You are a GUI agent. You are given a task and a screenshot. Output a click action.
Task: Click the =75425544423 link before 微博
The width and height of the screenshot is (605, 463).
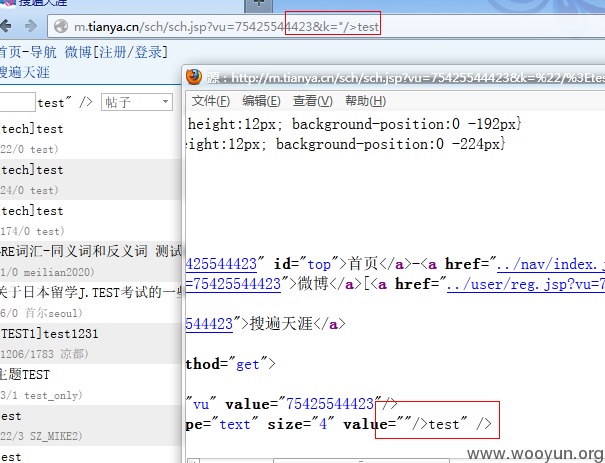click(233, 285)
